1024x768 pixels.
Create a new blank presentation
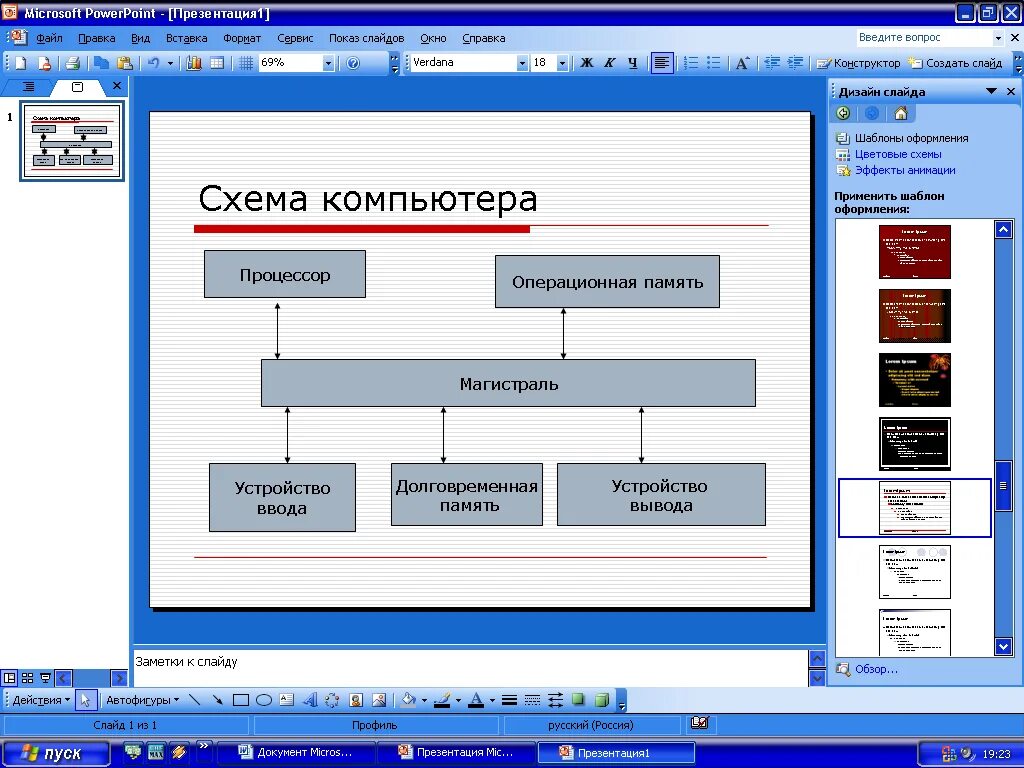pos(21,63)
